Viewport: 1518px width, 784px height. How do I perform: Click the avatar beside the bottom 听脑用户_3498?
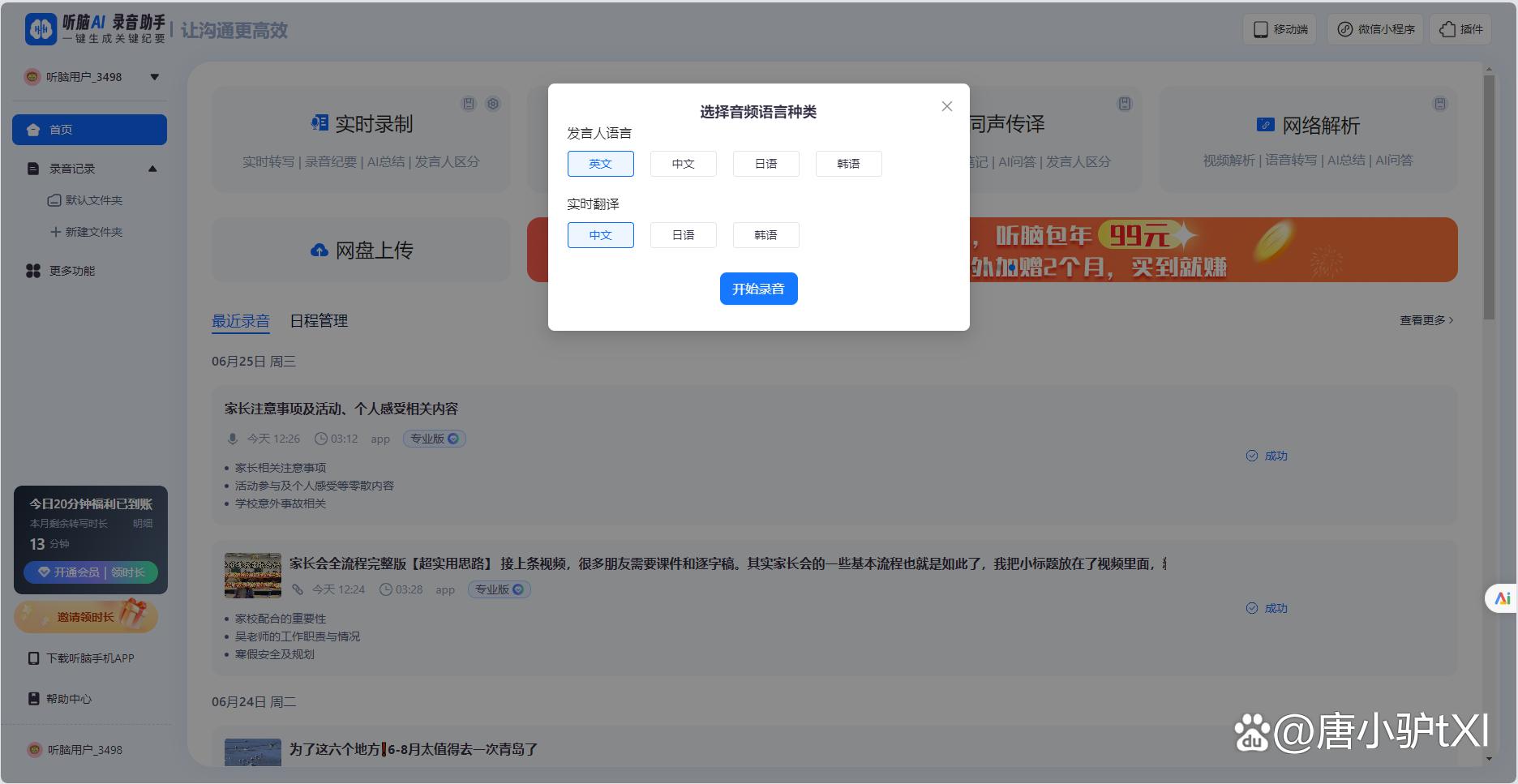(x=34, y=750)
